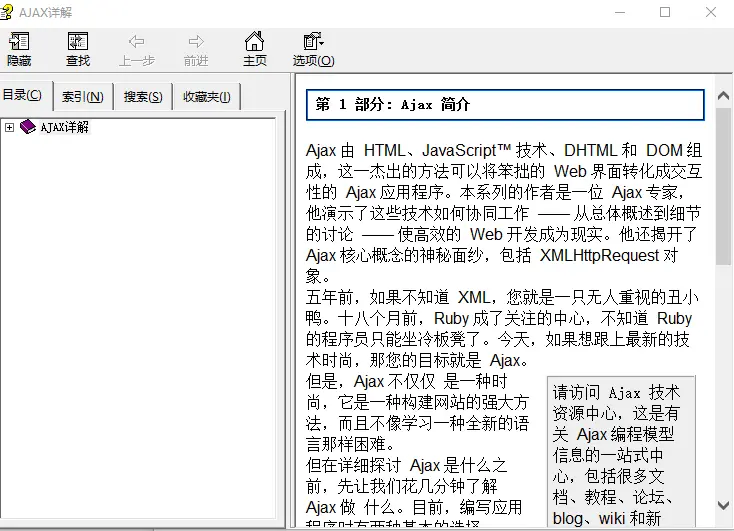The image size is (734, 531).
Task: Open the 查找 (Find) tool
Action: click(x=78, y=49)
